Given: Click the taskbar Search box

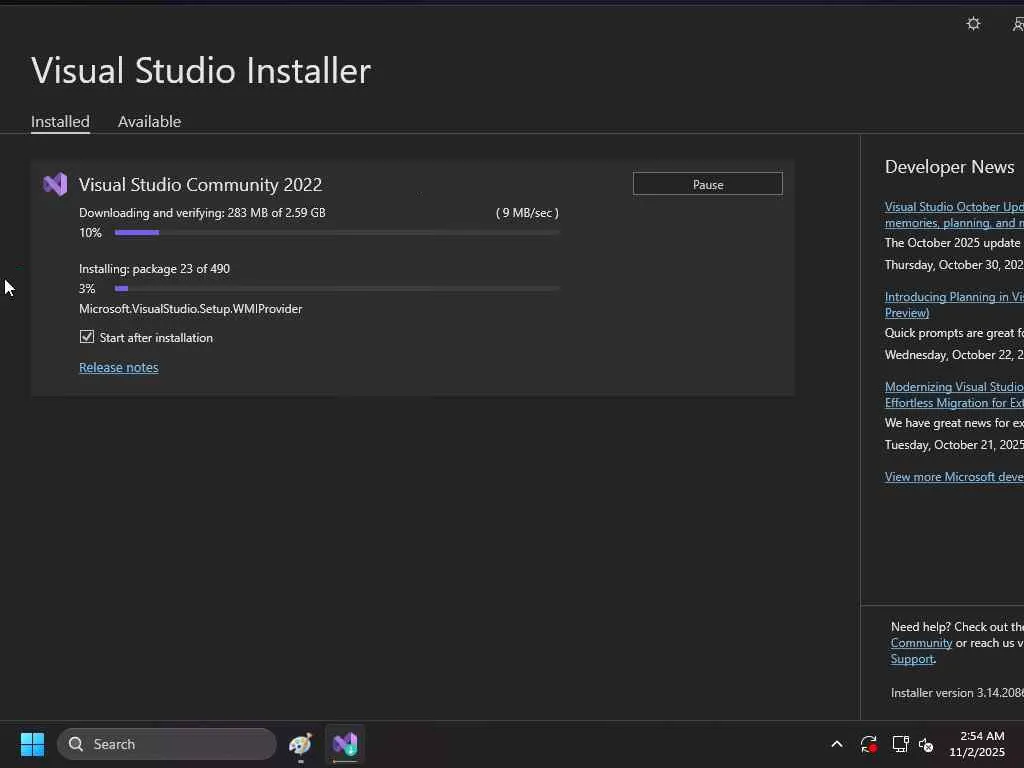Looking at the screenshot, I should point(167,744).
